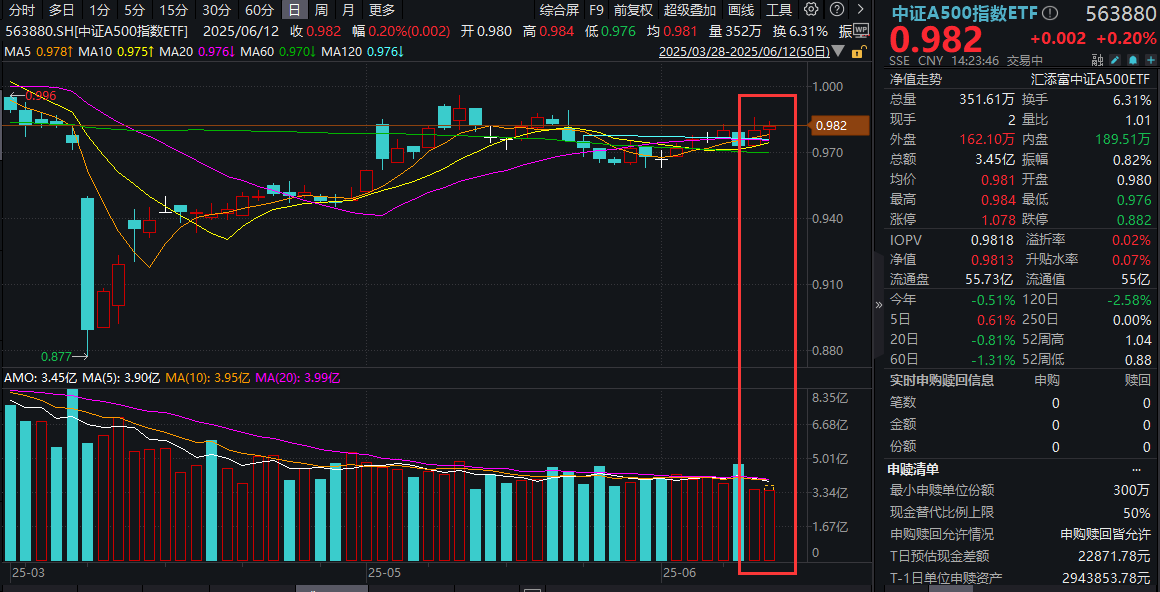
Task: Switch to the 周 weekly chart tab
Action: [x=321, y=10]
